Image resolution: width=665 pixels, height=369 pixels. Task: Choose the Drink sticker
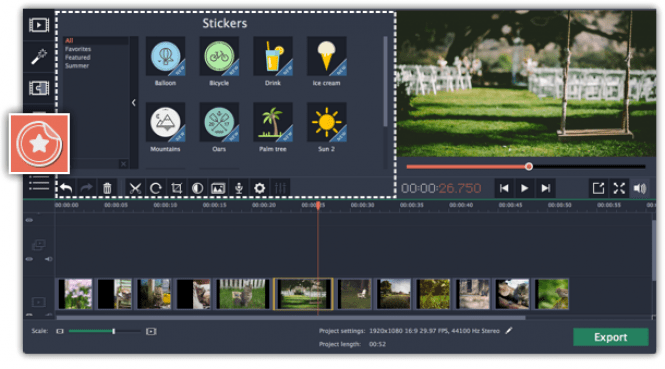click(x=273, y=56)
